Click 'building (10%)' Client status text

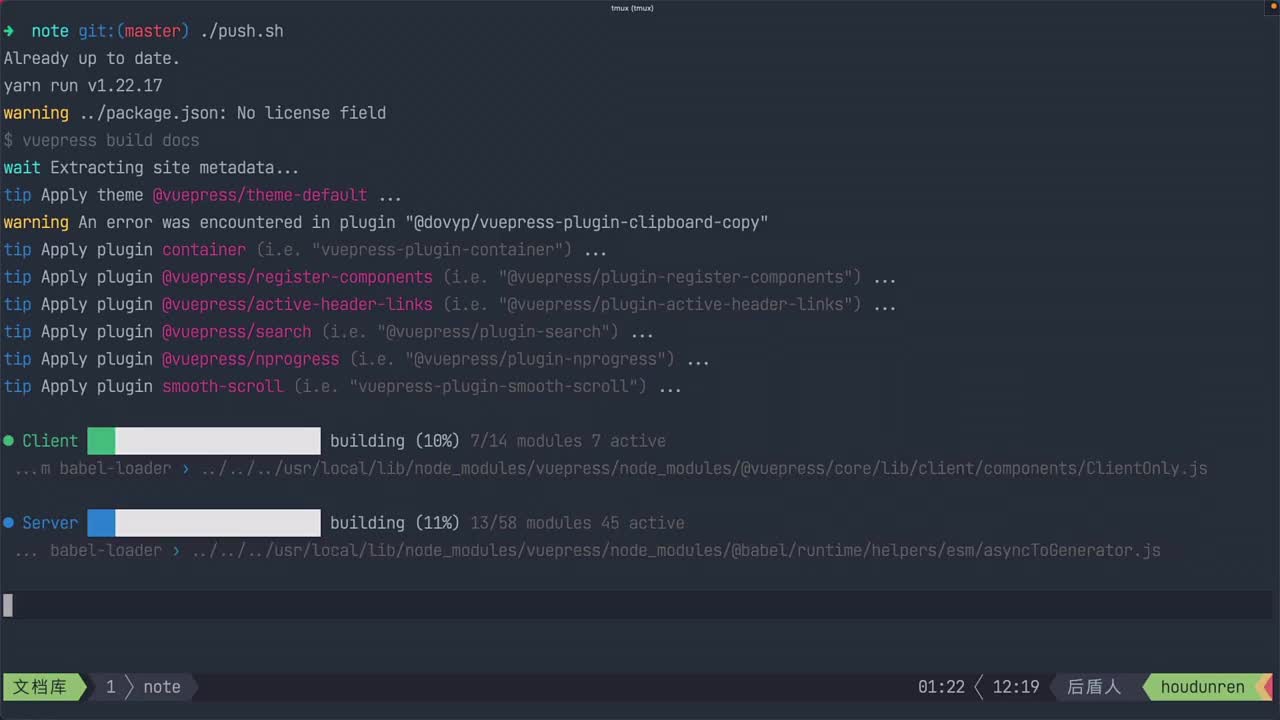(395, 441)
